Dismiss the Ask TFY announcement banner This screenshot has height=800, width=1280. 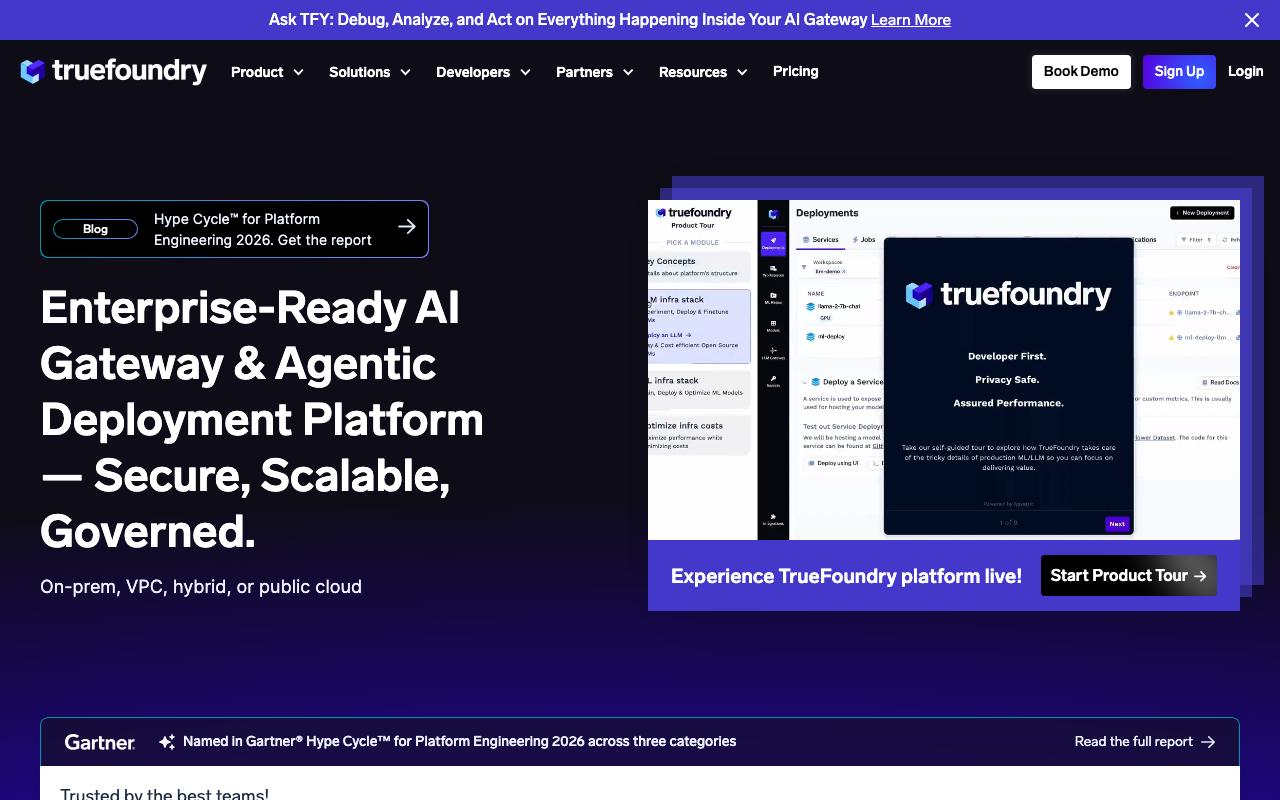click(x=1252, y=20)
